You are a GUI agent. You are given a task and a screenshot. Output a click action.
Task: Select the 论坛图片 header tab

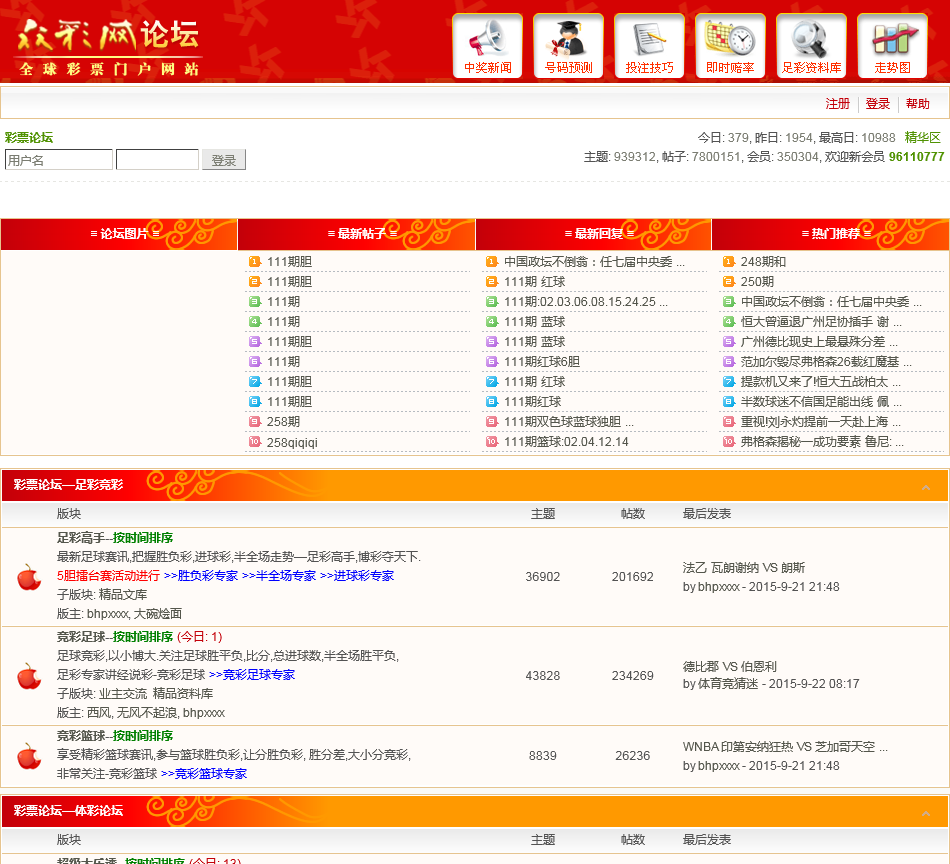click(119, 234)
